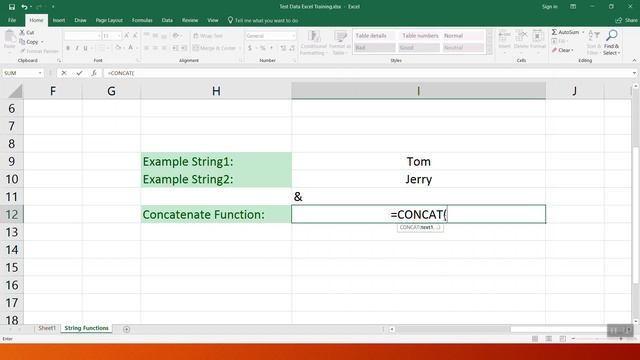Switch to the Sheet1 worksheet tab
Screen dimensions: 640x360
(47, 328)
